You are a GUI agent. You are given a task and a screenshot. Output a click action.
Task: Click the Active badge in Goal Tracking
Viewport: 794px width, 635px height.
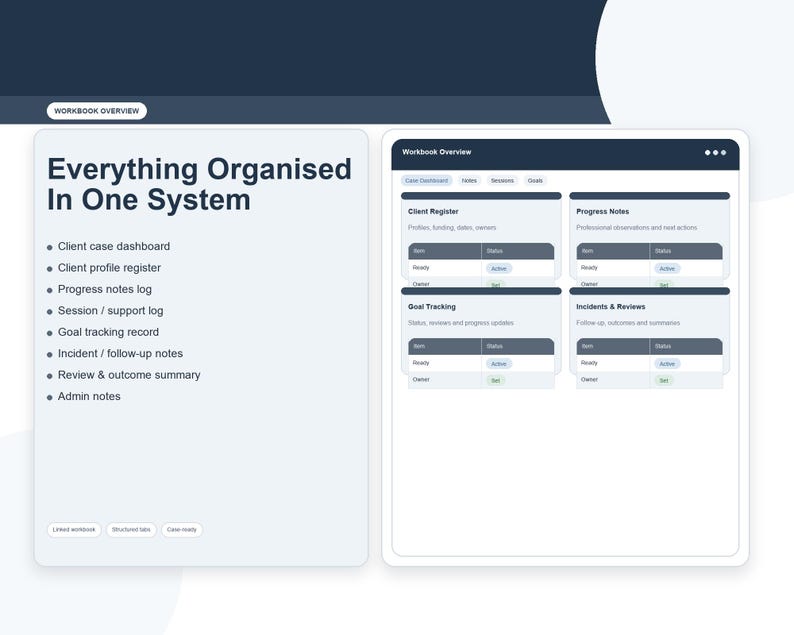(499, 364)
